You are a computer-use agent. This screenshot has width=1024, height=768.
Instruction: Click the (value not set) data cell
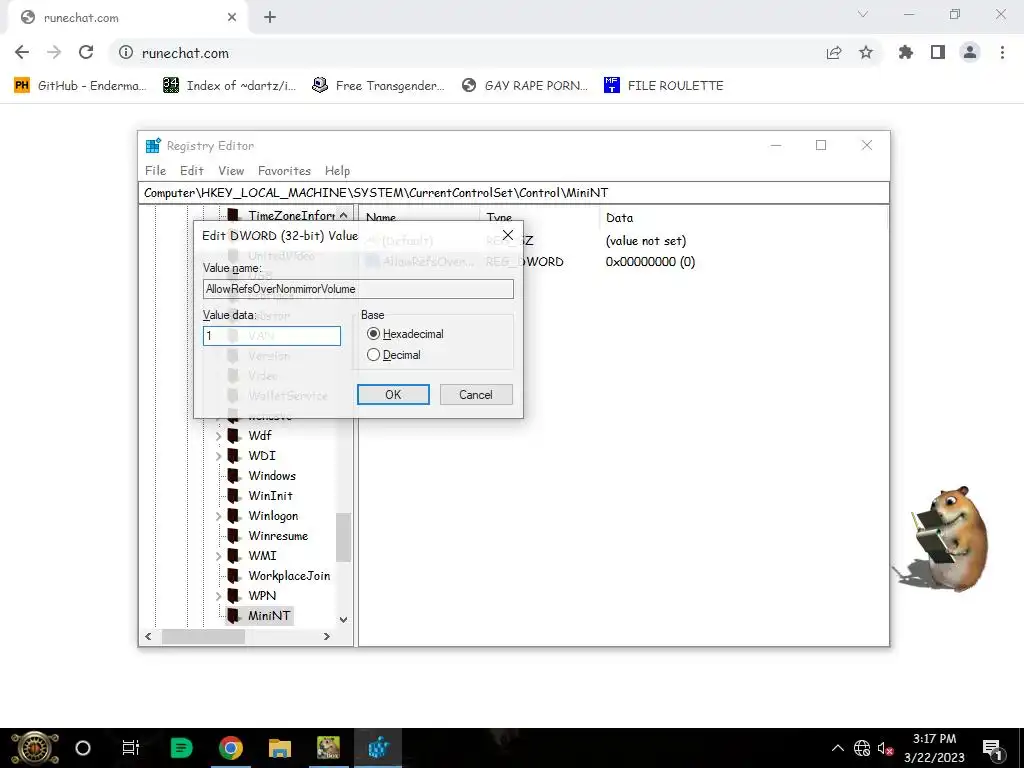tap(646, 241)
